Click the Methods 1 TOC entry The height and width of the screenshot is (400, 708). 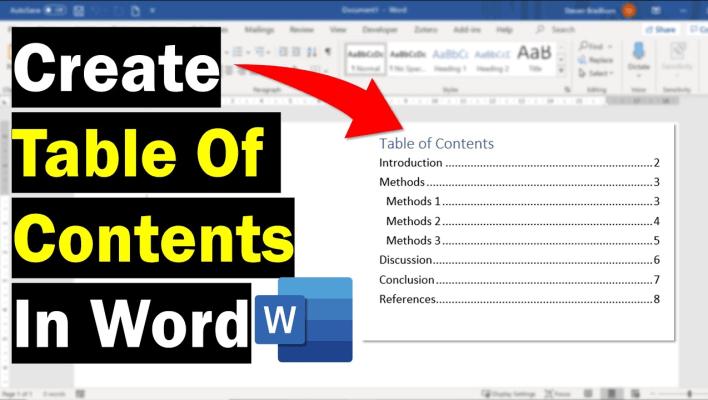[x=523, y=201]
